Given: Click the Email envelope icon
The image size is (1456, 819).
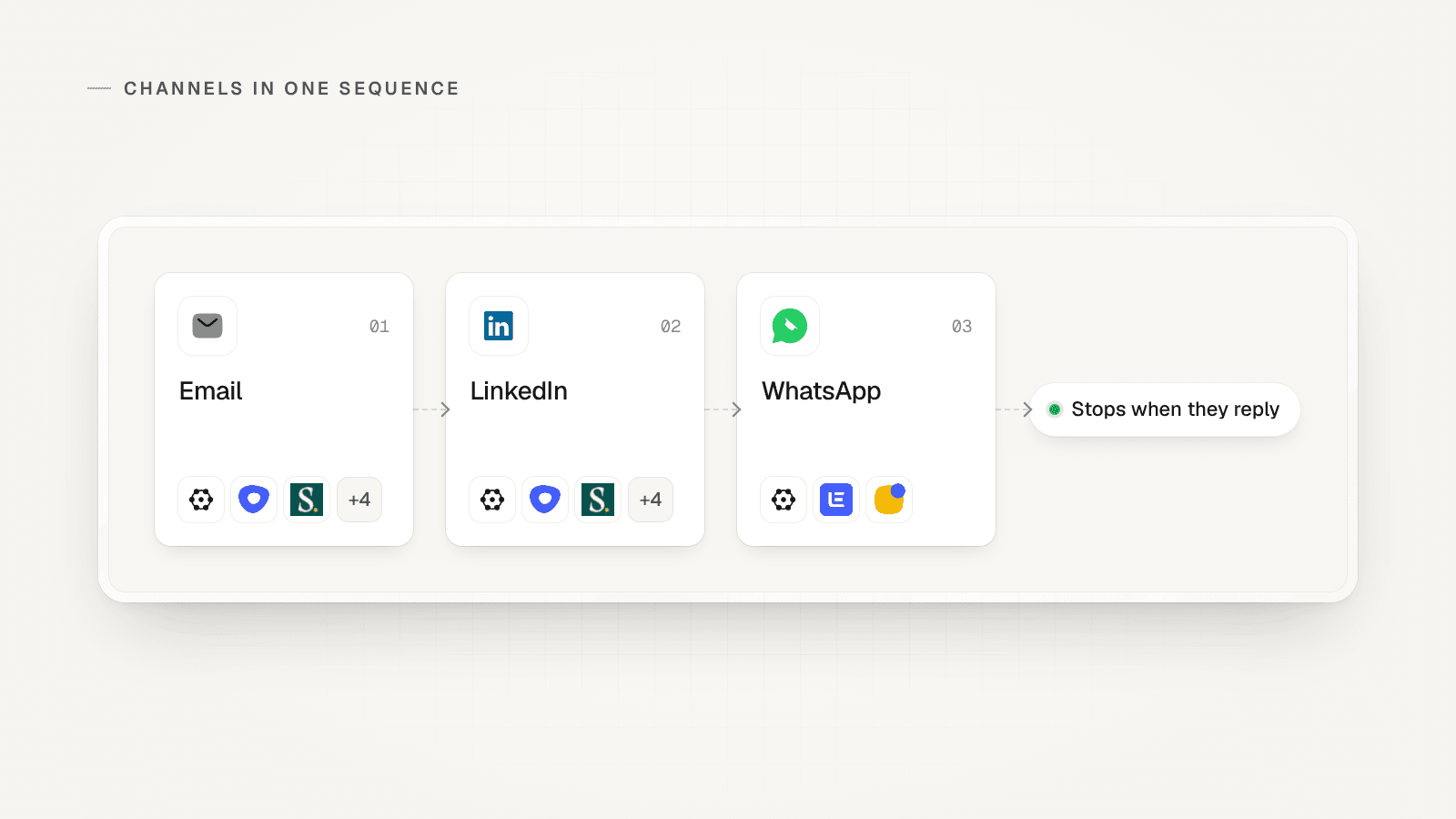Looking at the screenshot, I should click(207, 326).
